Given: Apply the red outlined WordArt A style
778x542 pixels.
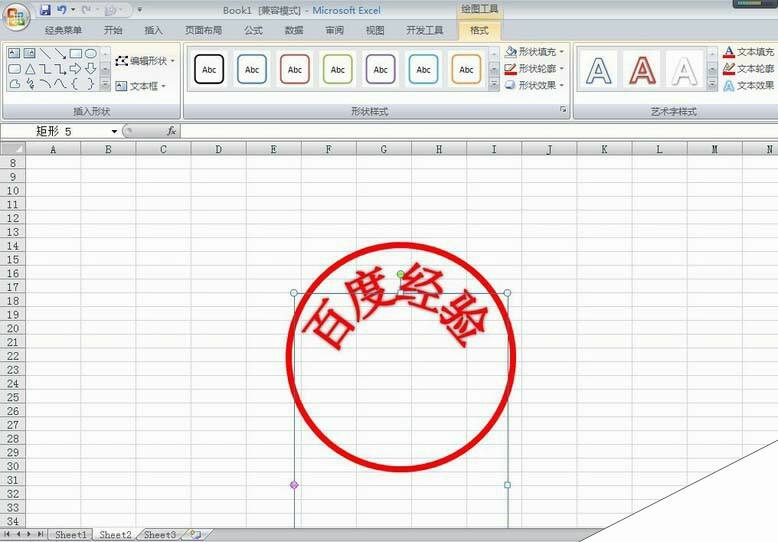Looking at the screenshot, I should click(642, 70).
